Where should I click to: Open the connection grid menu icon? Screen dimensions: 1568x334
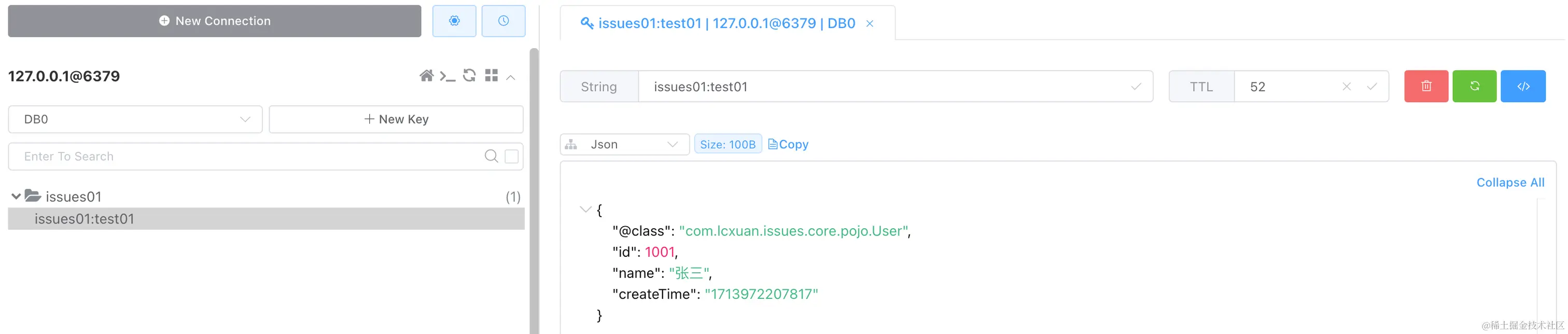coord(491,75)
